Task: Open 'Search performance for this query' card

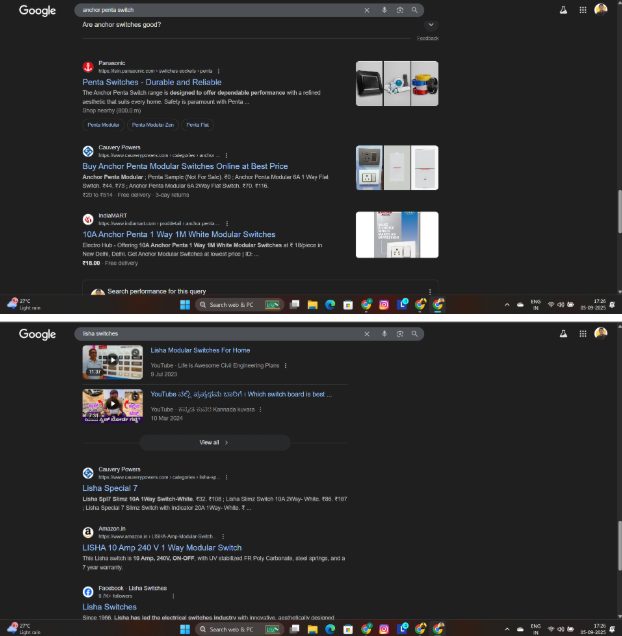Action: click(x=156, y=292)
